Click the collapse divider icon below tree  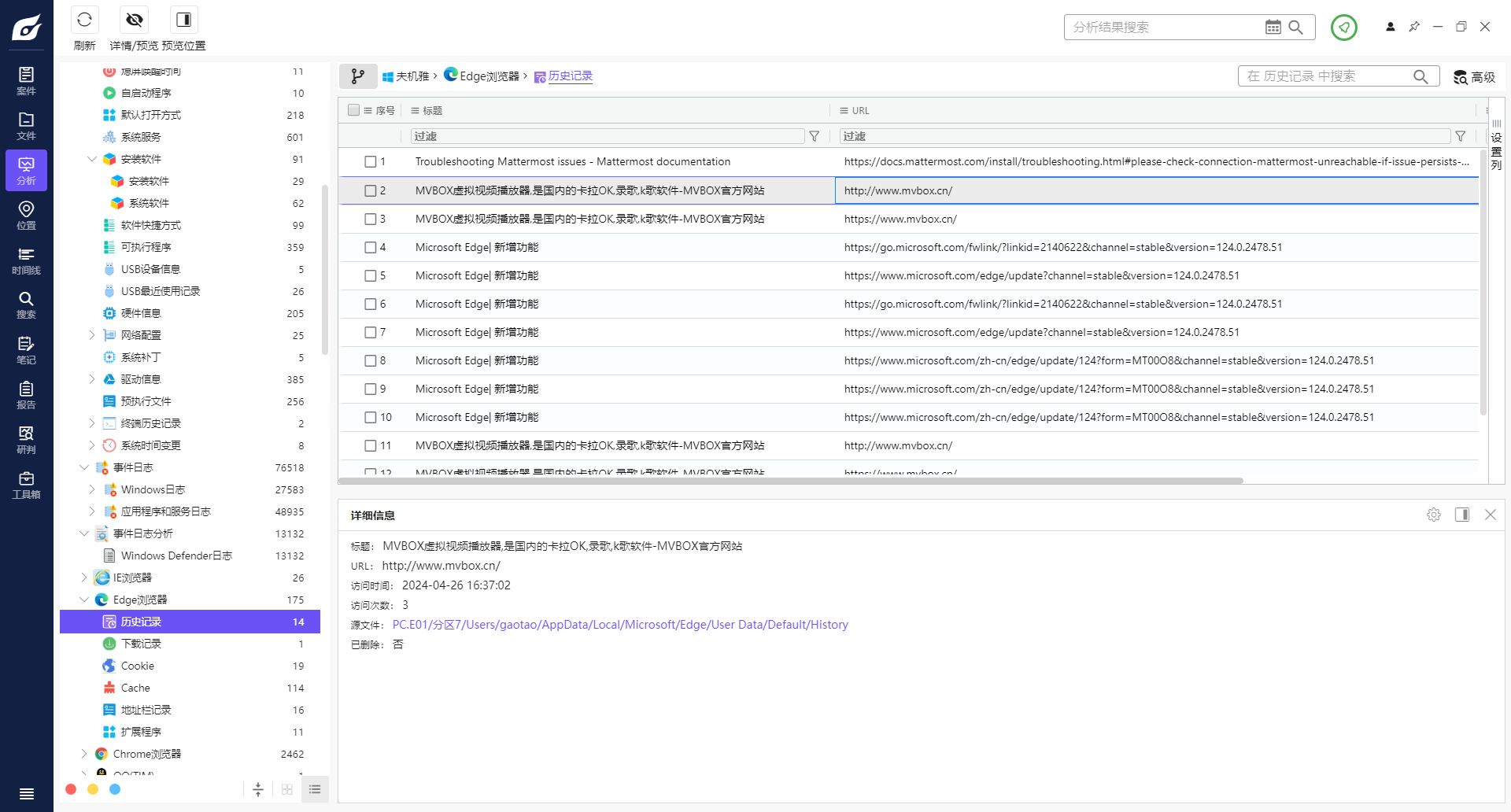(x=258, y=789)
